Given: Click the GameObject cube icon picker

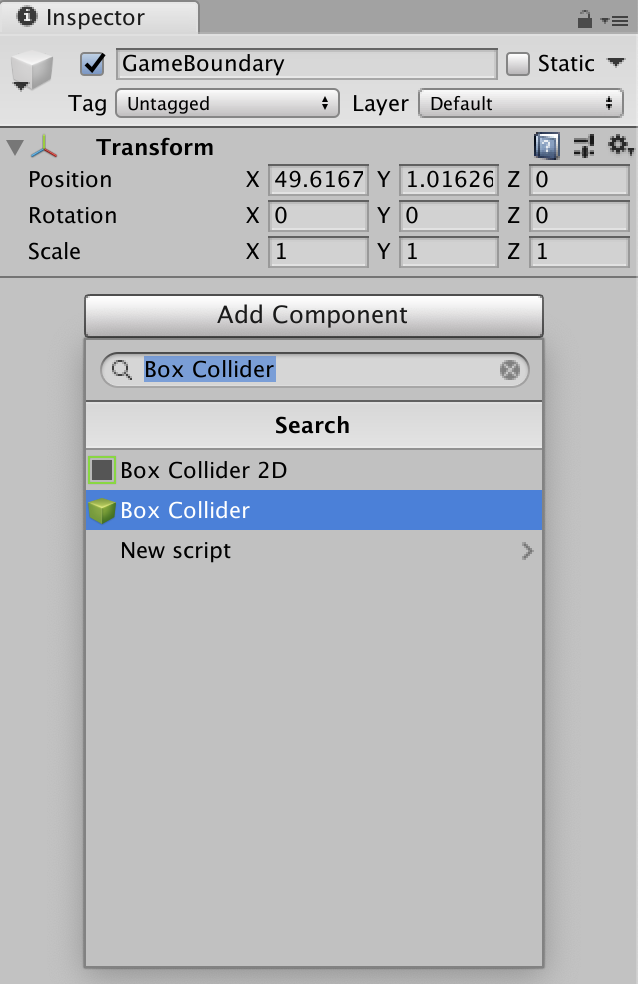Looking at the screenshot, I should point(31,72).
